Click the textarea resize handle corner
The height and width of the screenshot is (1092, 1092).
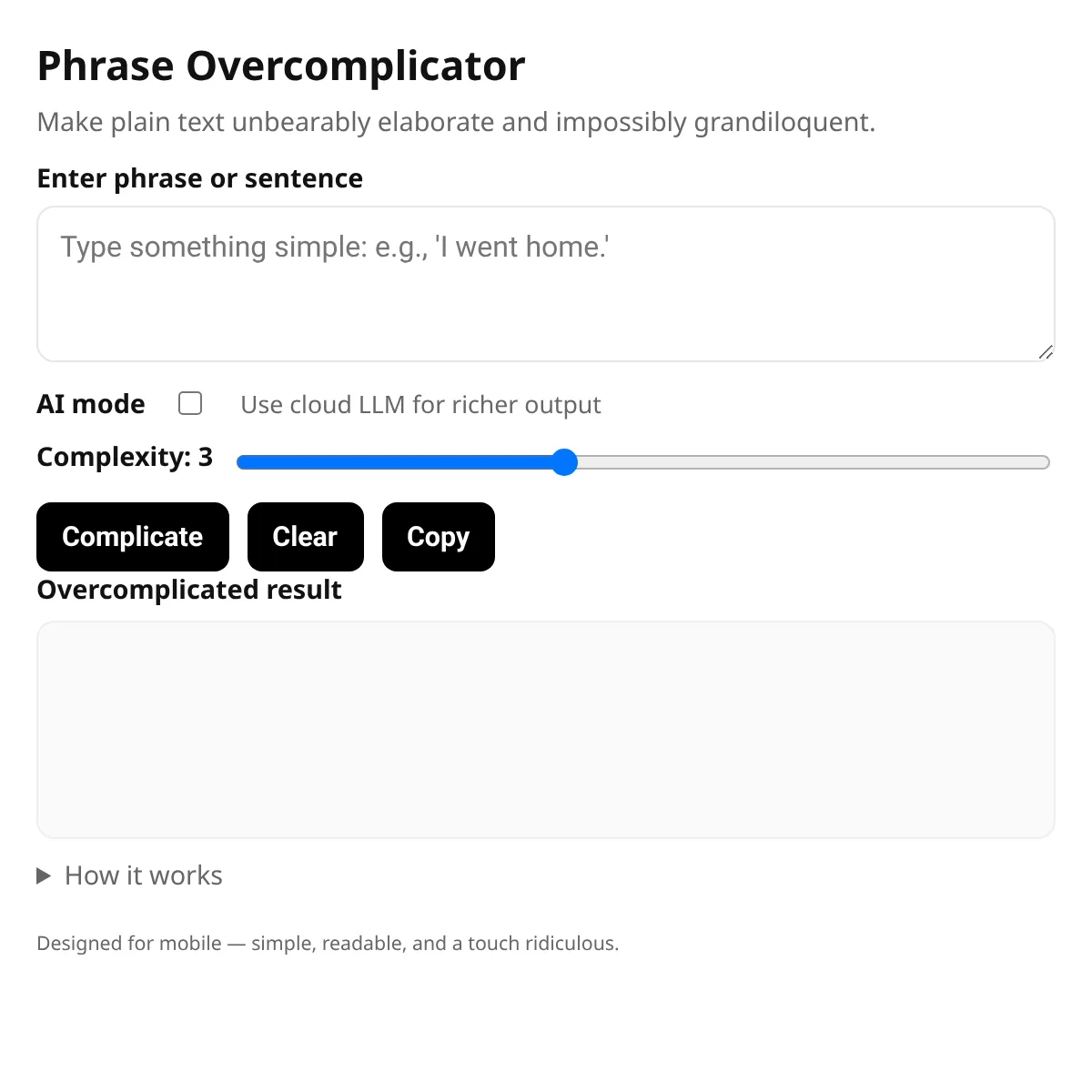pyautogui.click(x=1046, y=352)
